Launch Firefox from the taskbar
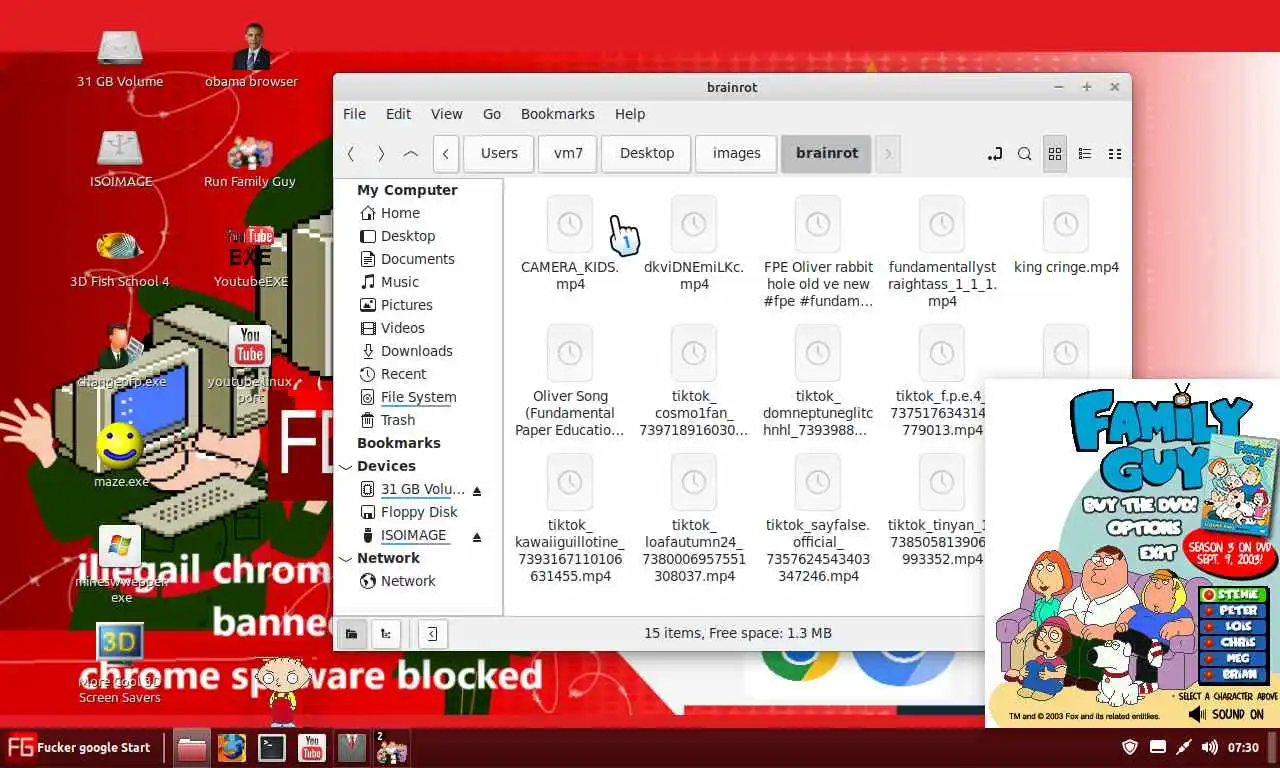This screenshot has width=1280, height=768. (232, 747)
